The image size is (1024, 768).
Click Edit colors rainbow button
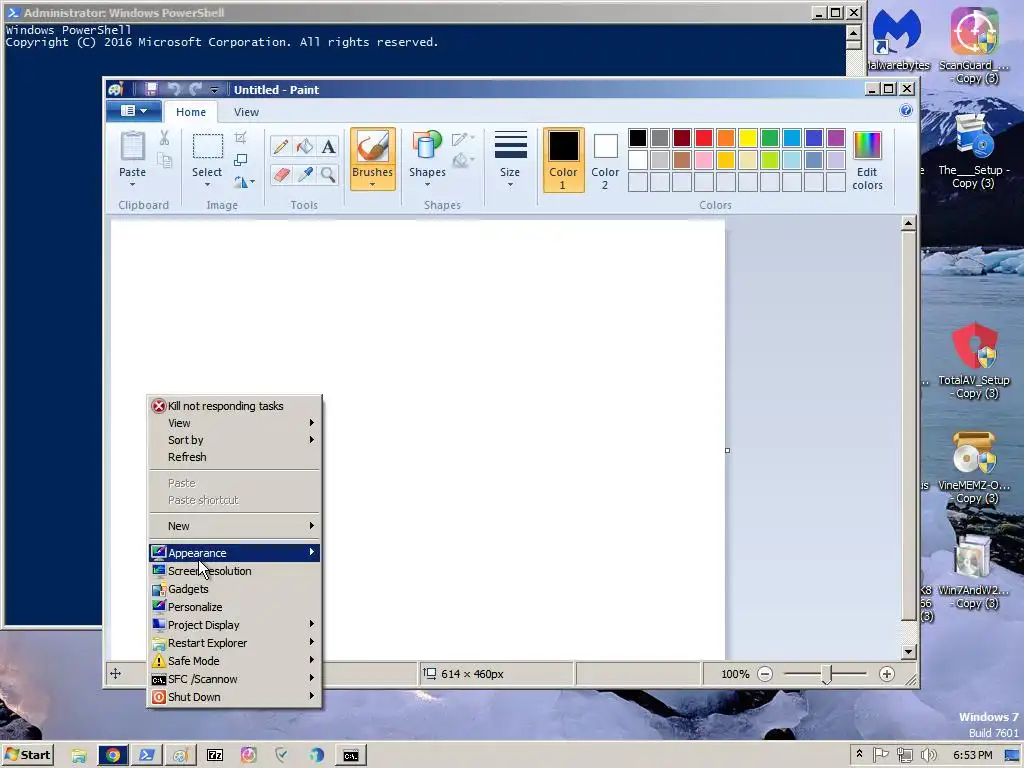(867, 160)
